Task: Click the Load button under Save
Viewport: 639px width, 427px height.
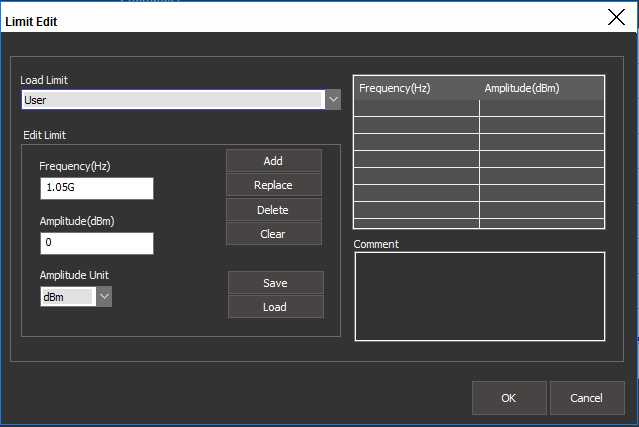Action: click(275, 307)
